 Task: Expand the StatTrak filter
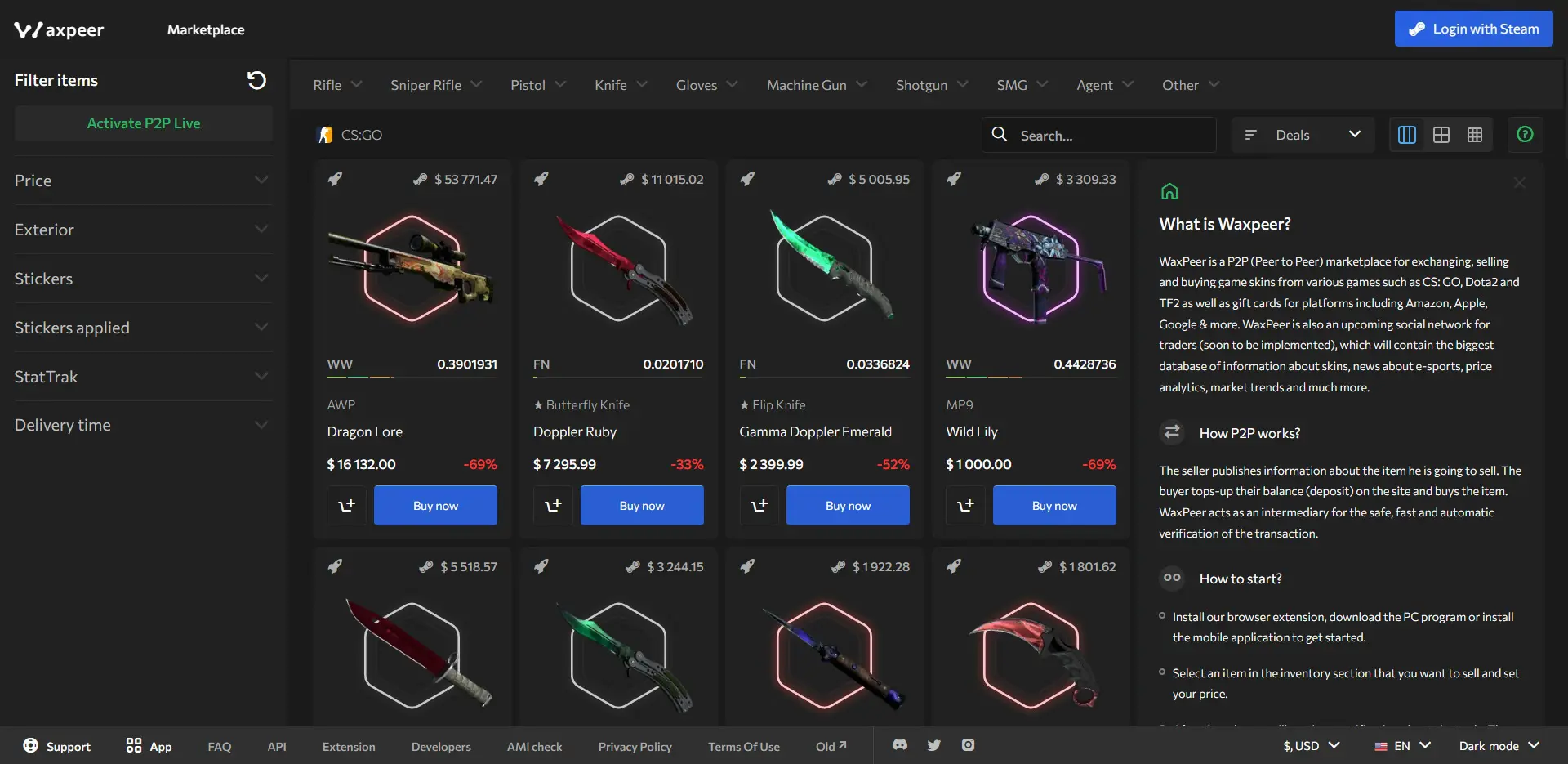pyautogui.click(x=142, y=377)
